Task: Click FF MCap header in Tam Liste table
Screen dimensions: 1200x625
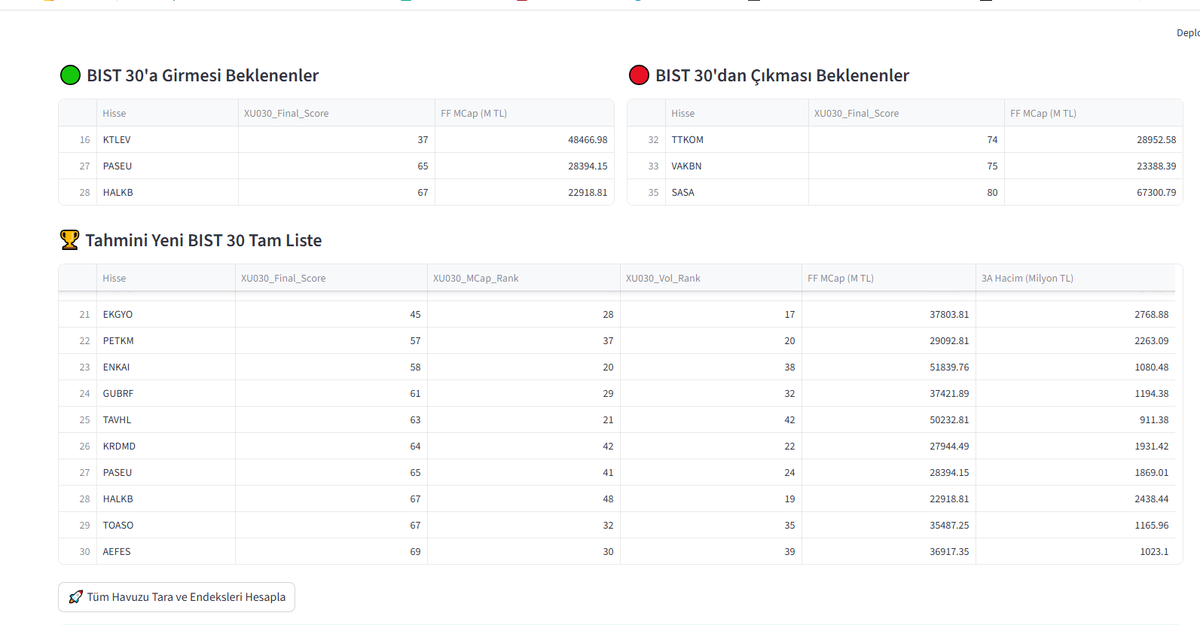Action: 889,278
